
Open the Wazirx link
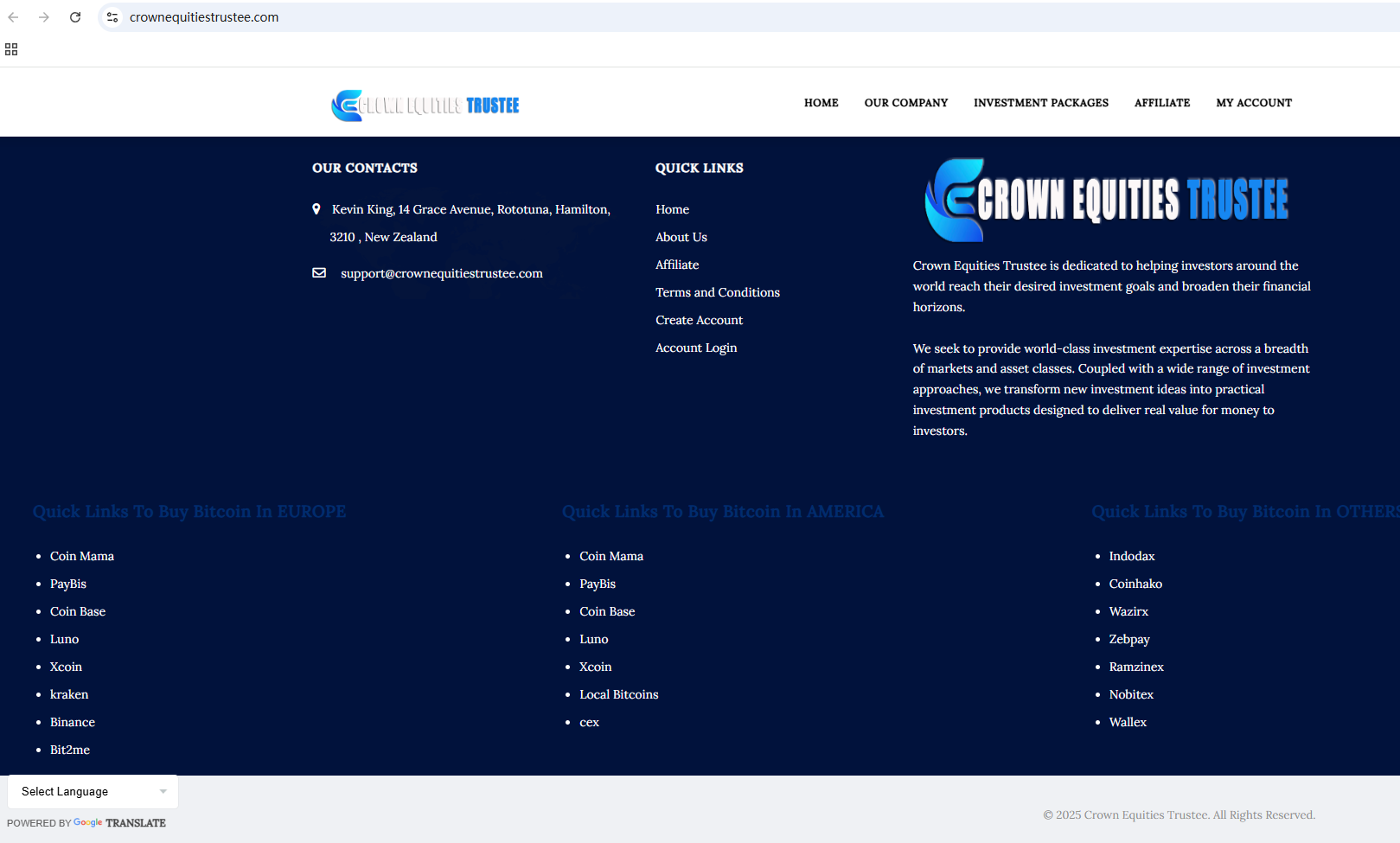point(1128,611)
